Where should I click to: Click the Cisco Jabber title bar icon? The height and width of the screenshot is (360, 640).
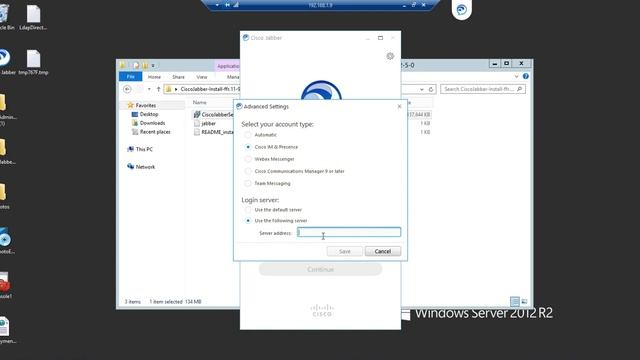pyautogui.click(x=246, y=38)
